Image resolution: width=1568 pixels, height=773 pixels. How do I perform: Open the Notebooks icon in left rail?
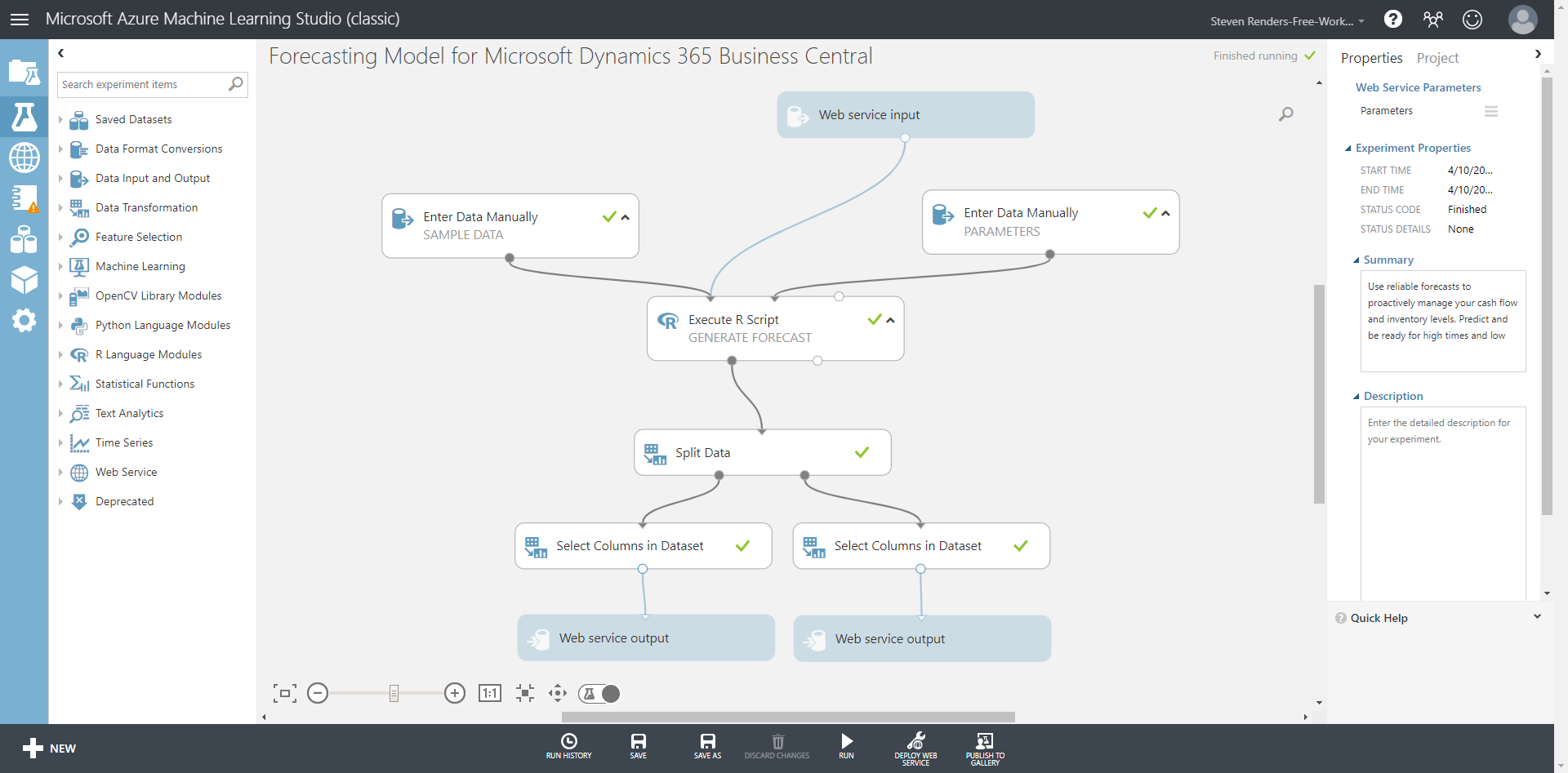click(24, 198)
